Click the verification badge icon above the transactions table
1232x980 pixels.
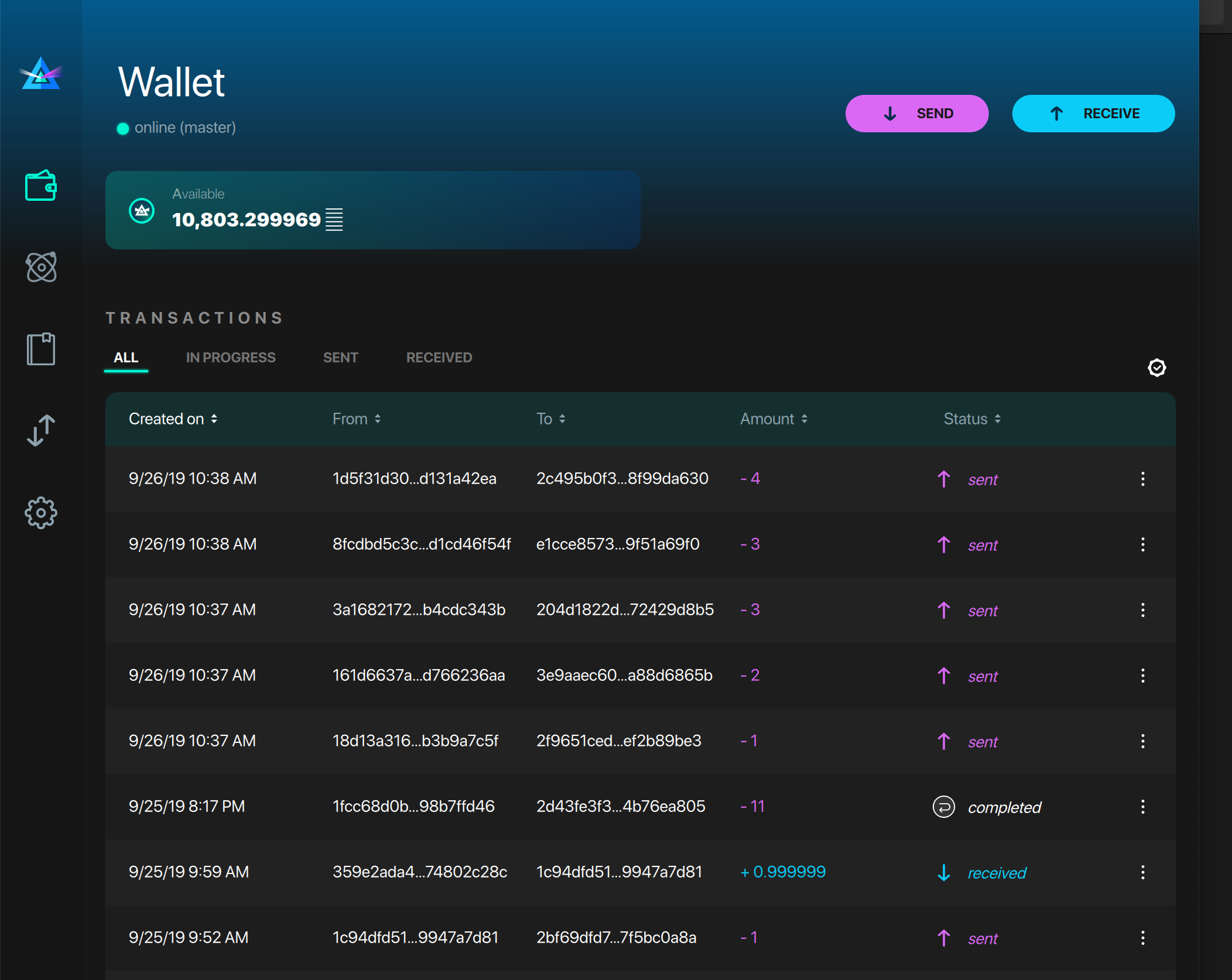coord(1157,368)
